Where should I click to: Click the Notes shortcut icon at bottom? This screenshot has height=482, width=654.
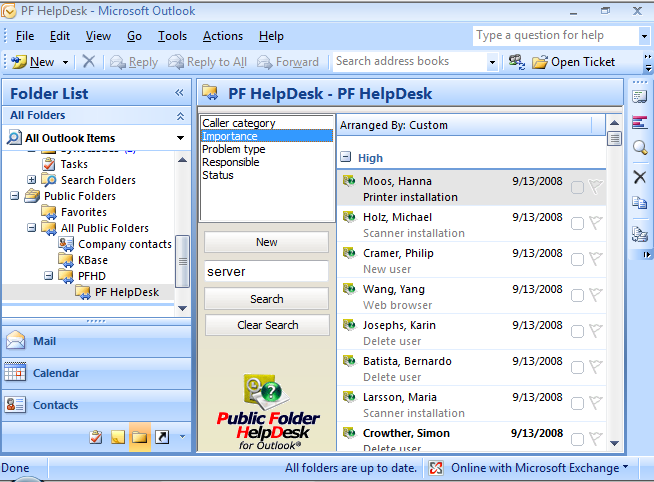pyautogui.click(x=118, y=437)
